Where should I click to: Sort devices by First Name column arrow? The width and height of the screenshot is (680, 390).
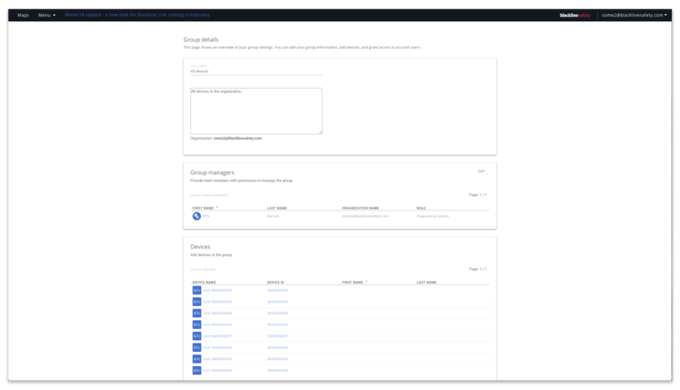pos(366,282)
